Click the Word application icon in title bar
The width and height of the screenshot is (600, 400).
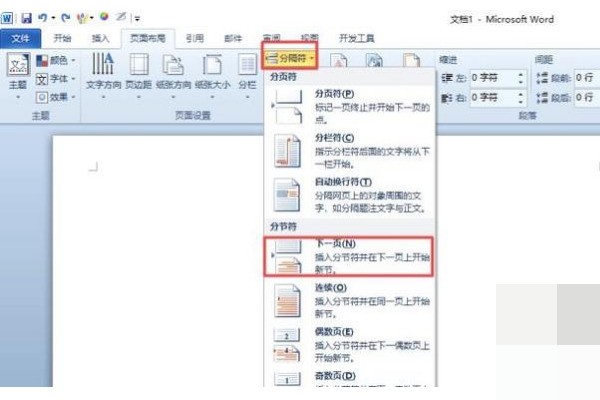click(7, 18)
